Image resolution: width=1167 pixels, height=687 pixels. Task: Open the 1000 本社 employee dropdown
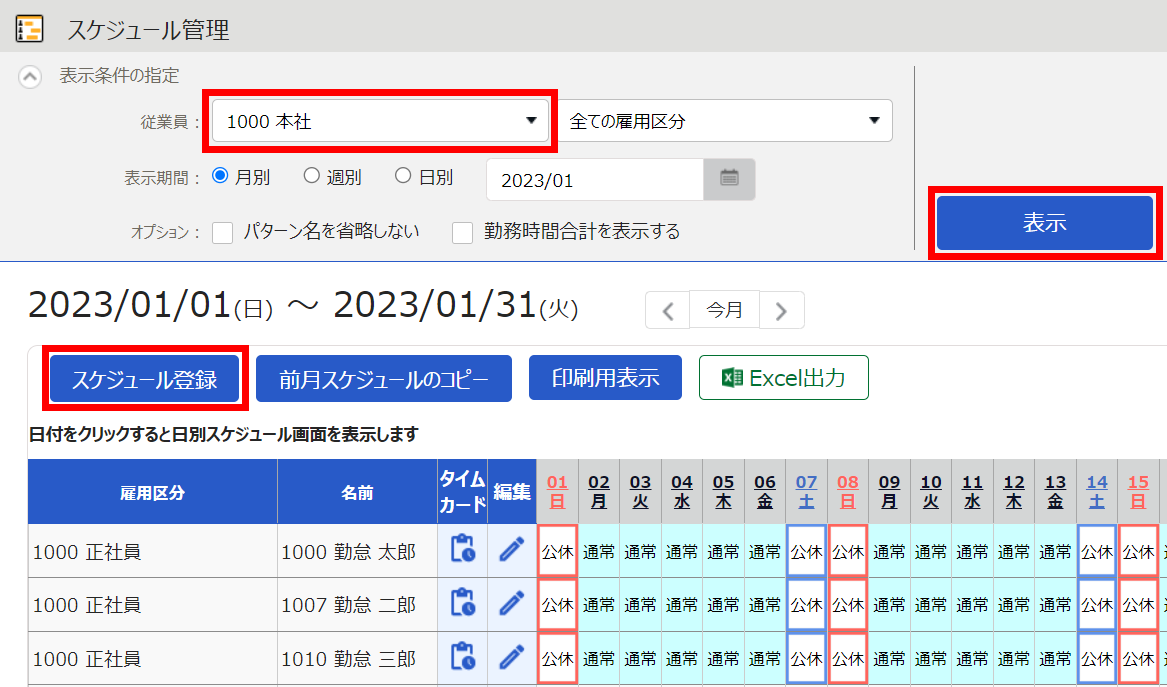coord(380,121)
